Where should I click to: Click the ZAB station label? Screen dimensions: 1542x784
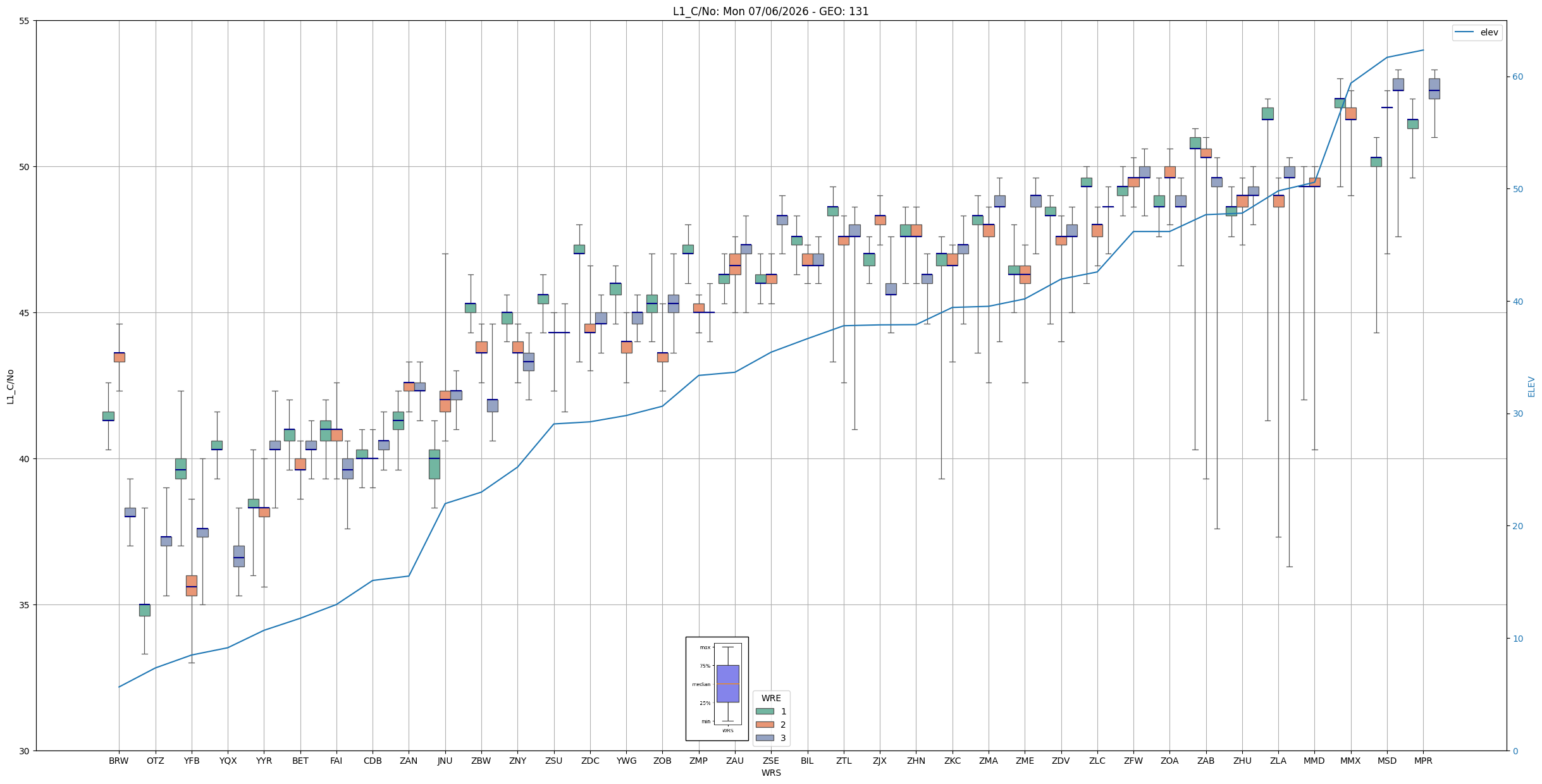click(1206, 761)
